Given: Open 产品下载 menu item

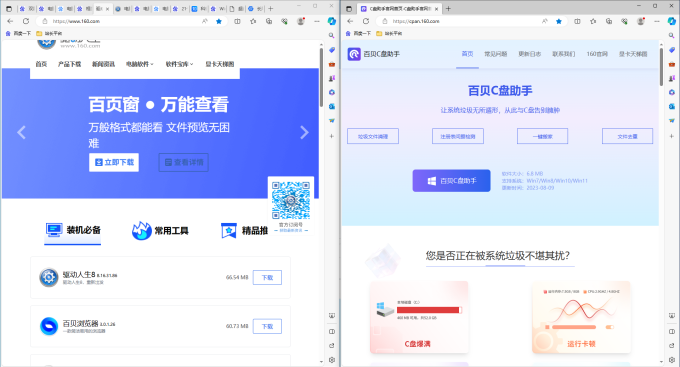Looking at the screenshot, I should [69, 64].
